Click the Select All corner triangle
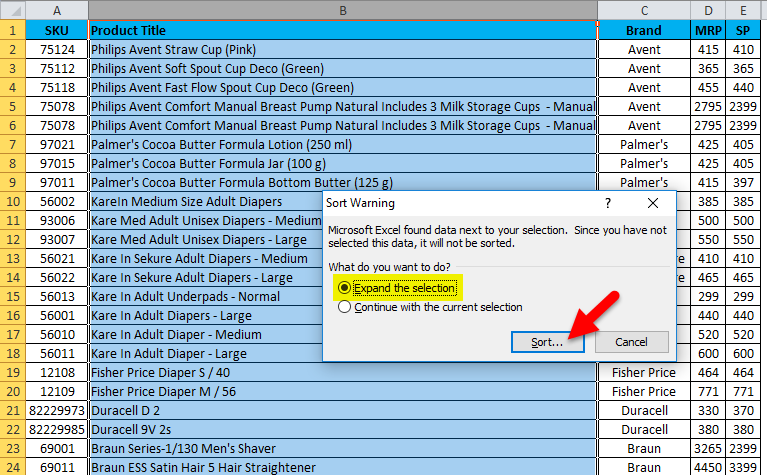Screen dimensions: 767x475 coord(12,10)
